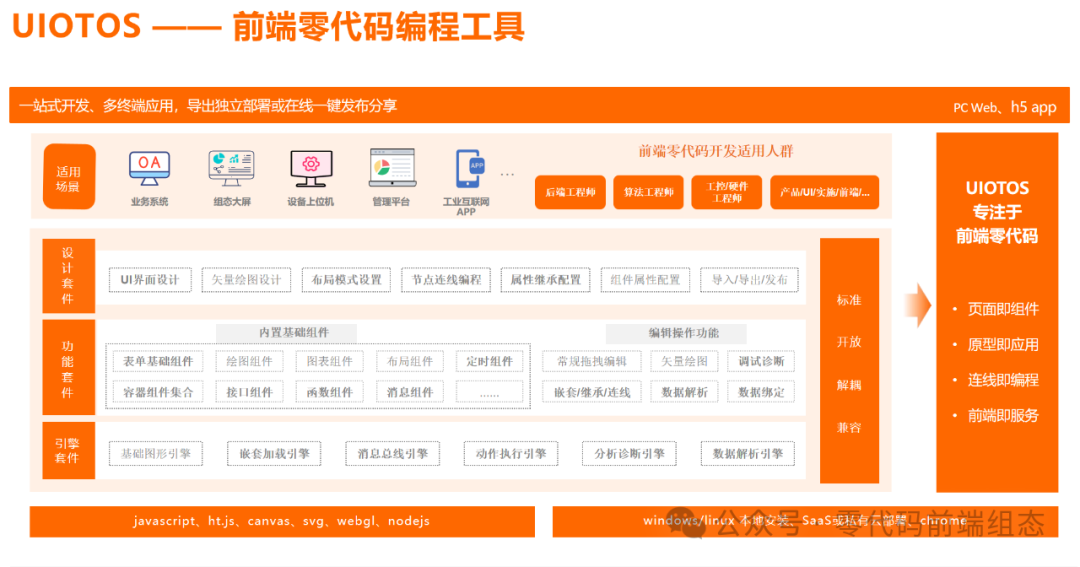Open the 设备上位机 monitor icon
The image size is (1080, 567).
(311, 169)
